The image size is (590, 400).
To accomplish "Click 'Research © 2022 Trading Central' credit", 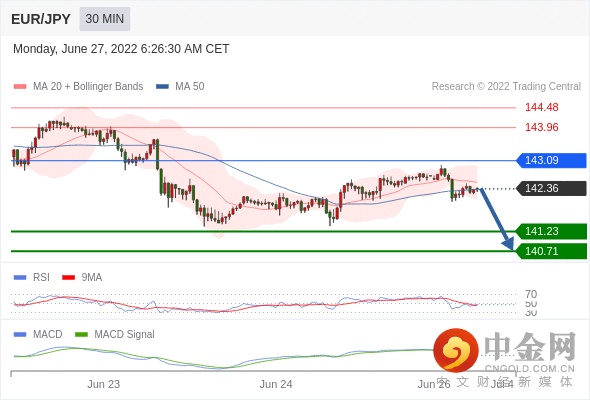I will tap(506, 87).
